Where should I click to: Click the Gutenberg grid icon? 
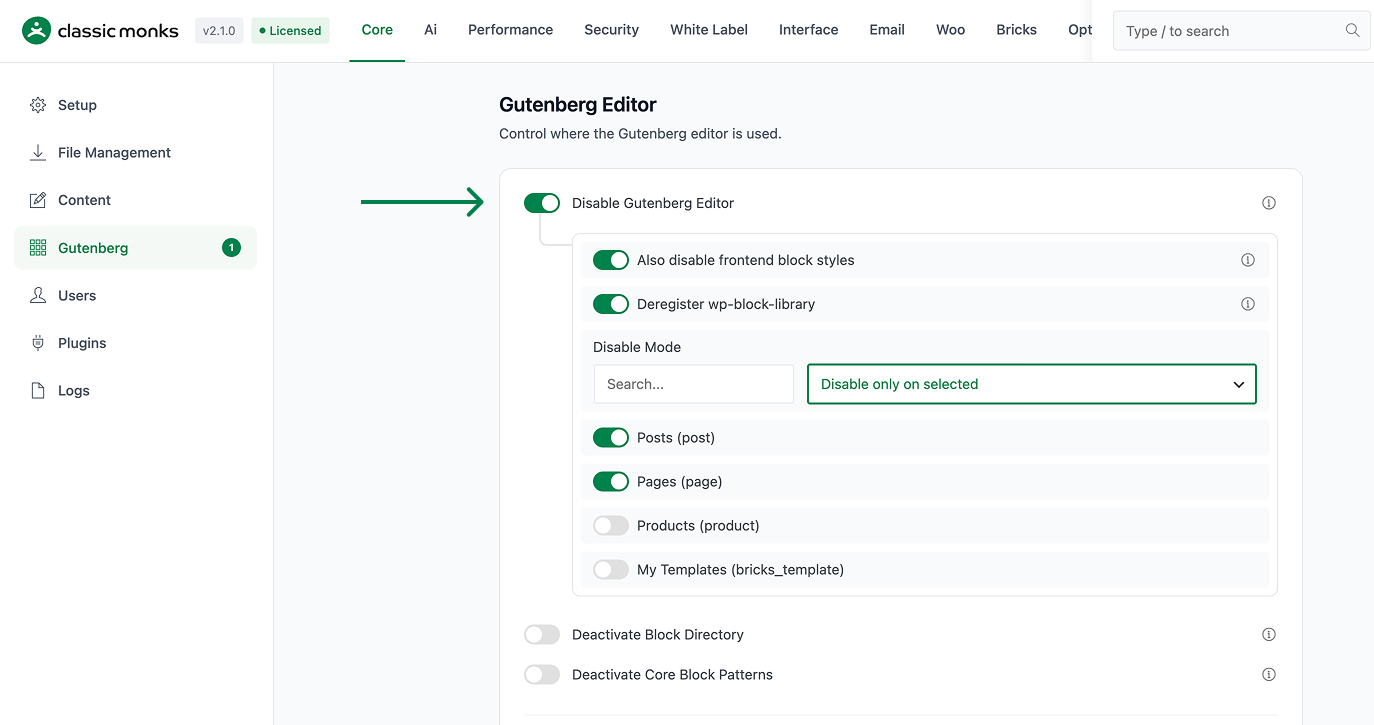pos(38,248)
